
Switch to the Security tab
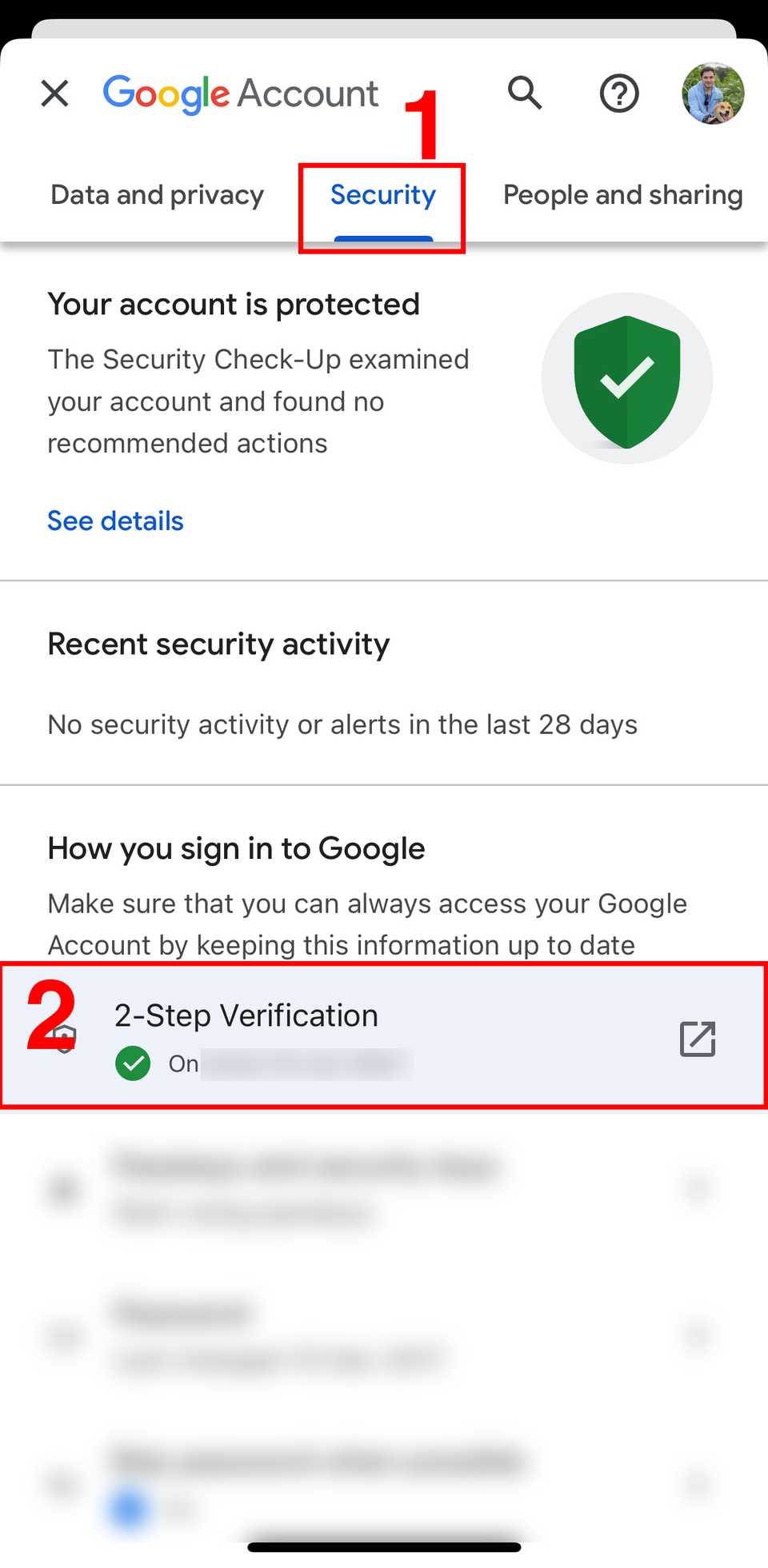pos(382,194)
